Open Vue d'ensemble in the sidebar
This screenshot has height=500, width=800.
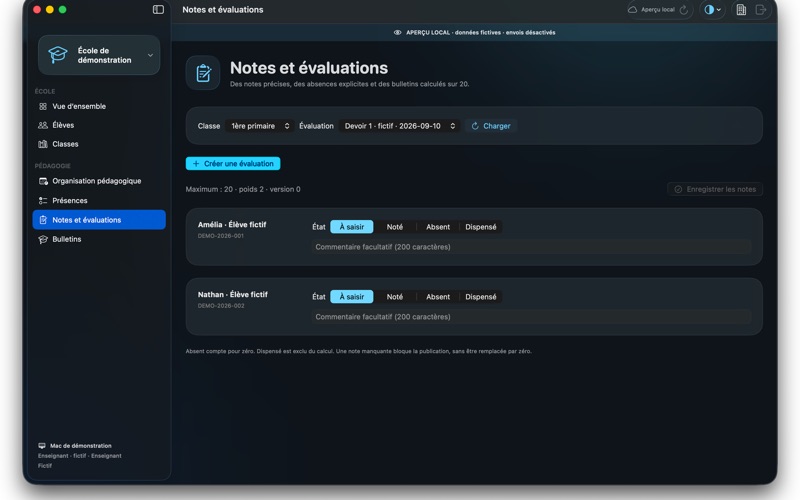(x=98, y=106)
